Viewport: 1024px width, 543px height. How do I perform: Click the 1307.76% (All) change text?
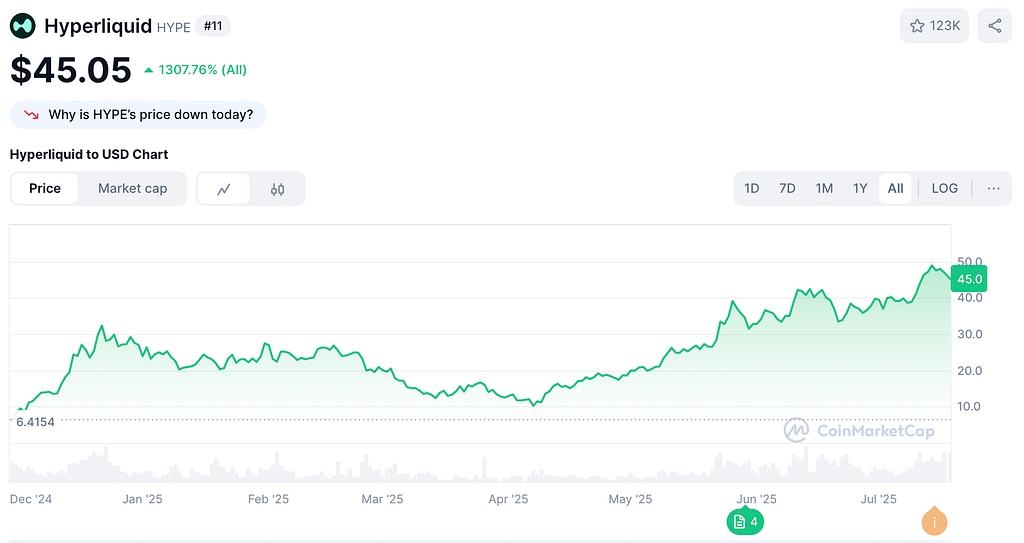[202, 70]
